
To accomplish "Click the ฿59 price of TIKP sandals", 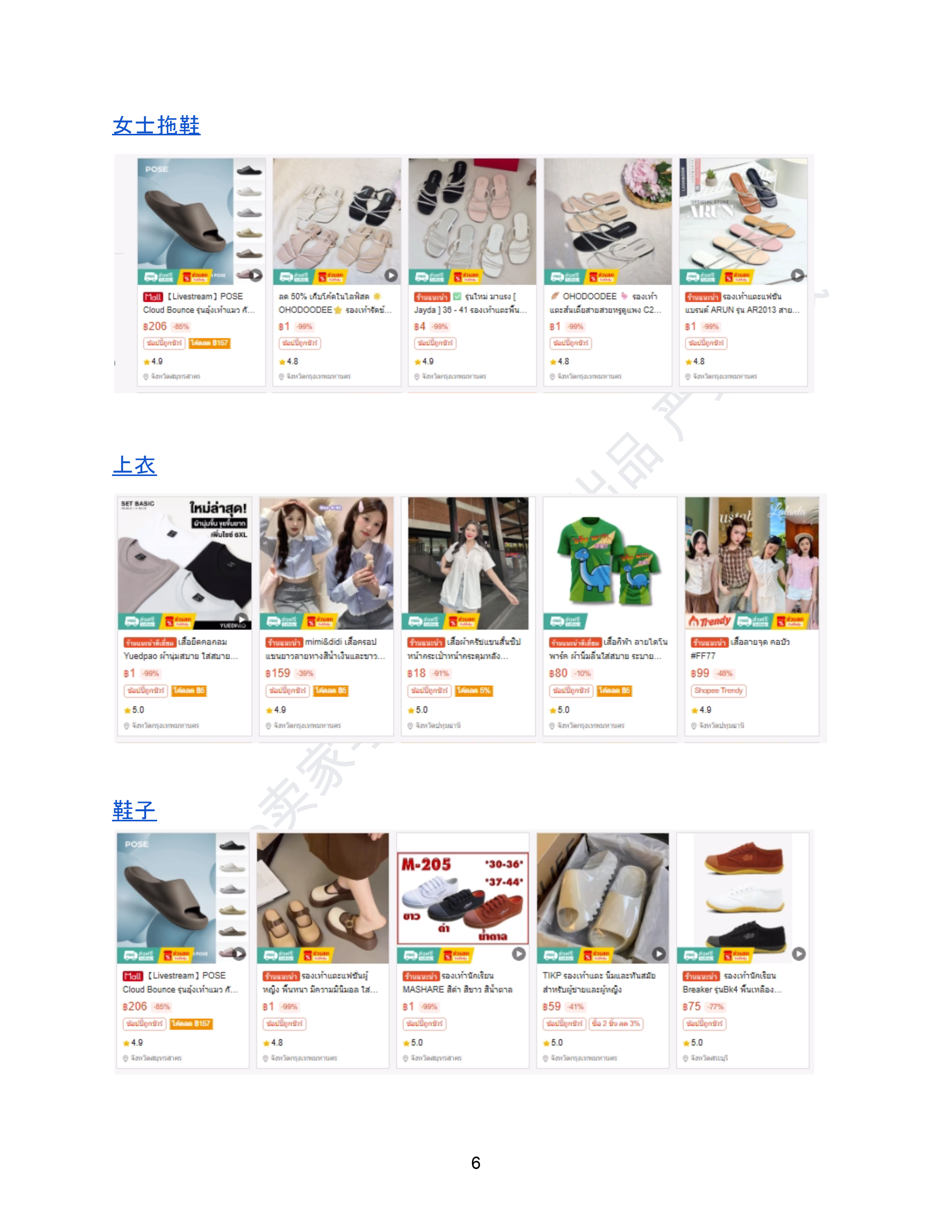I will click(551, 1006).
